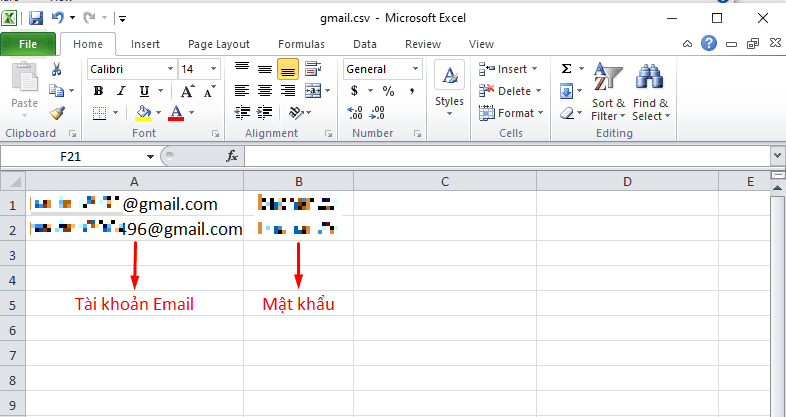Click the Cut scissors icon

click(56, 69)
